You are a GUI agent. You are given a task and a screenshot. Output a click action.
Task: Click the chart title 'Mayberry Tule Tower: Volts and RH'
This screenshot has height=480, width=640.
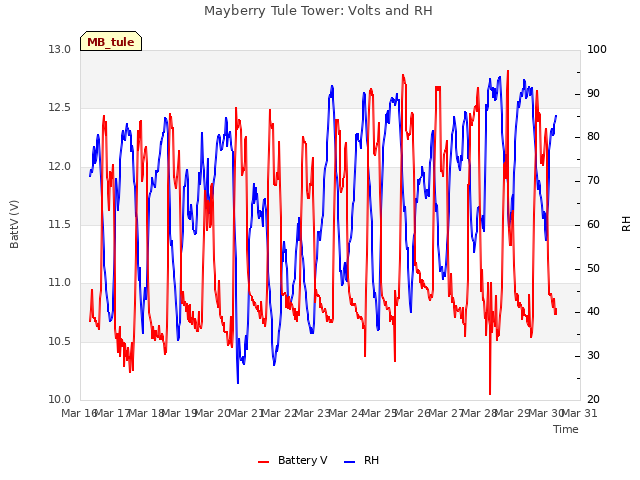click(318, 11)
